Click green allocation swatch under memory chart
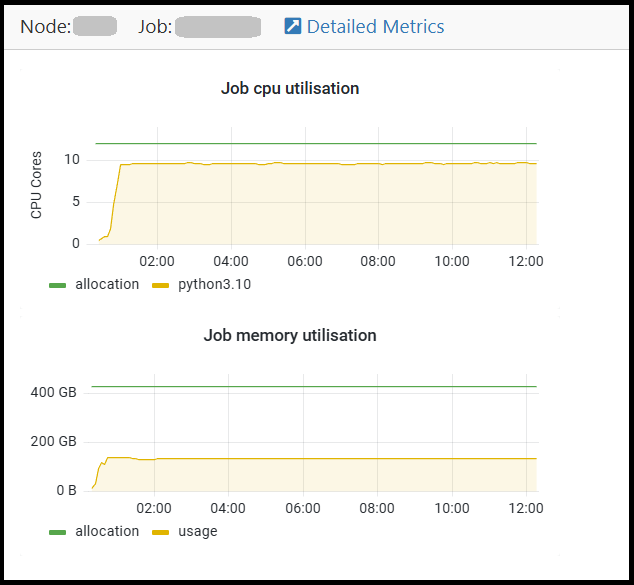This screenshot has width=634, height=585. coord(58,532)
